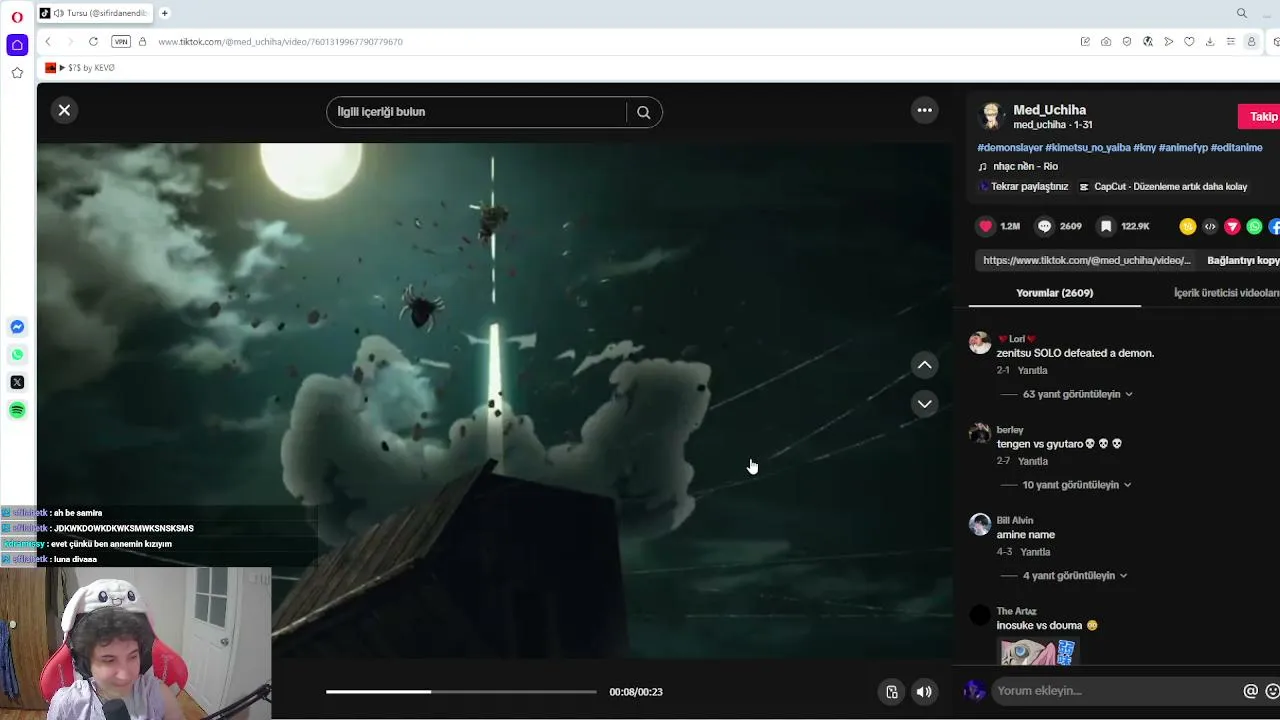Open the #editanime hashtag
1280x720 pixels.
(x=1237, y=148)
